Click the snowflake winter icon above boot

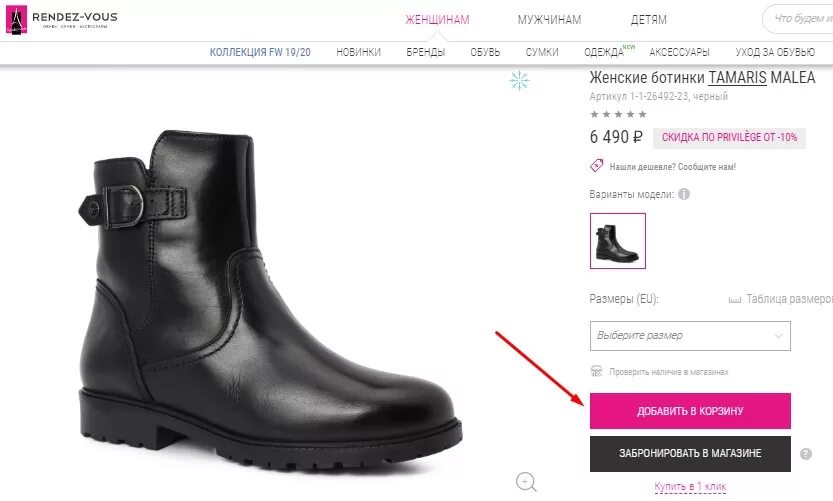pos(519,81)
